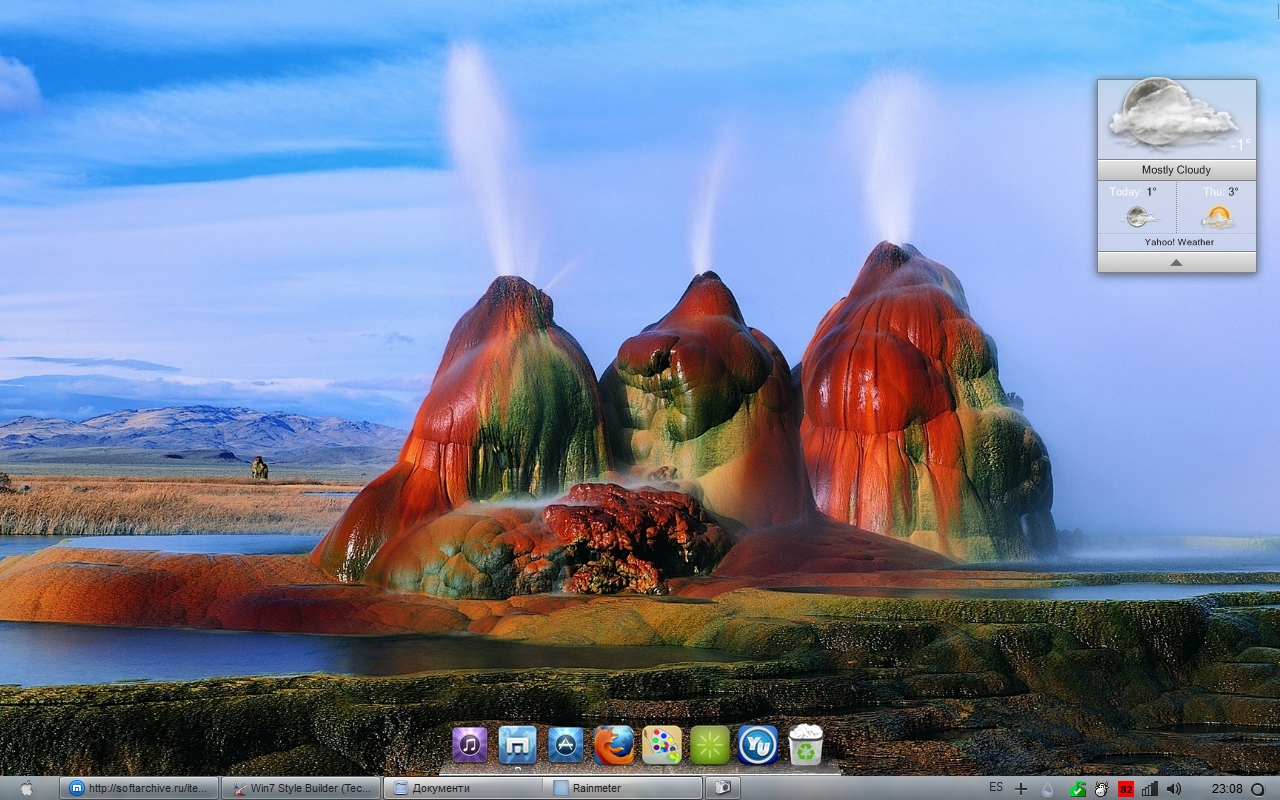This screenshot has height=800, width=1280.
Task: Click the camera taskbar button
Action: (x=723, y=788)
